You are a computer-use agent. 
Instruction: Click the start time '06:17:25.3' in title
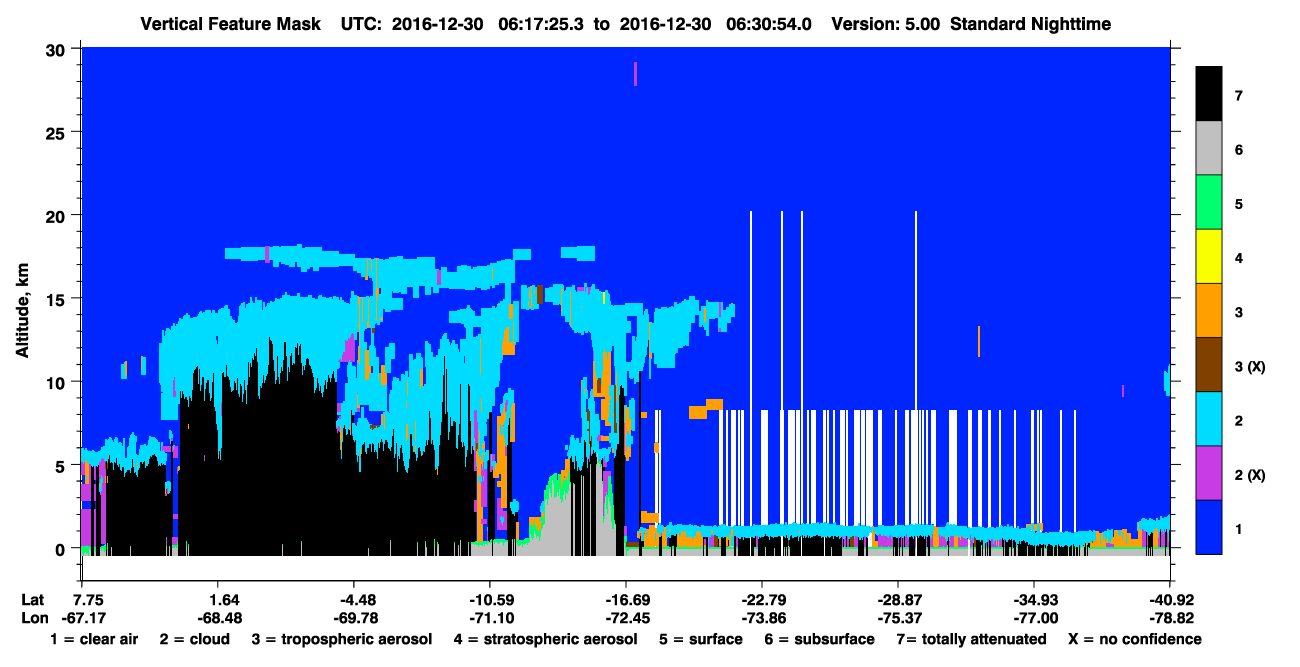click(x=544, y=23)
